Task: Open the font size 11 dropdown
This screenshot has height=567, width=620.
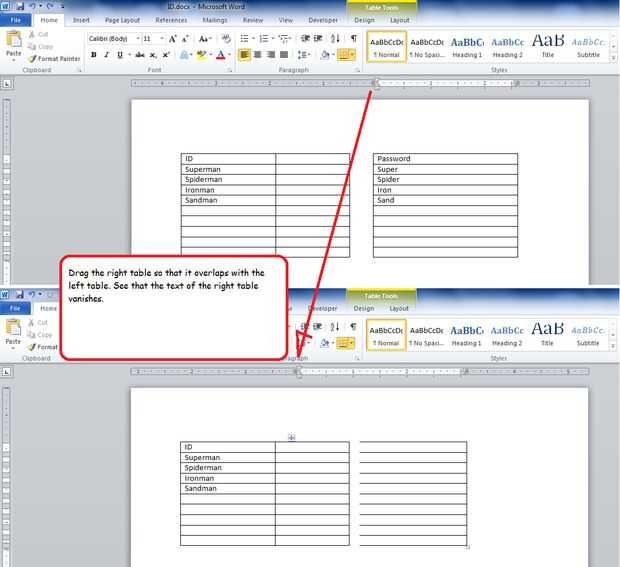Action: [x=162, y=38]
